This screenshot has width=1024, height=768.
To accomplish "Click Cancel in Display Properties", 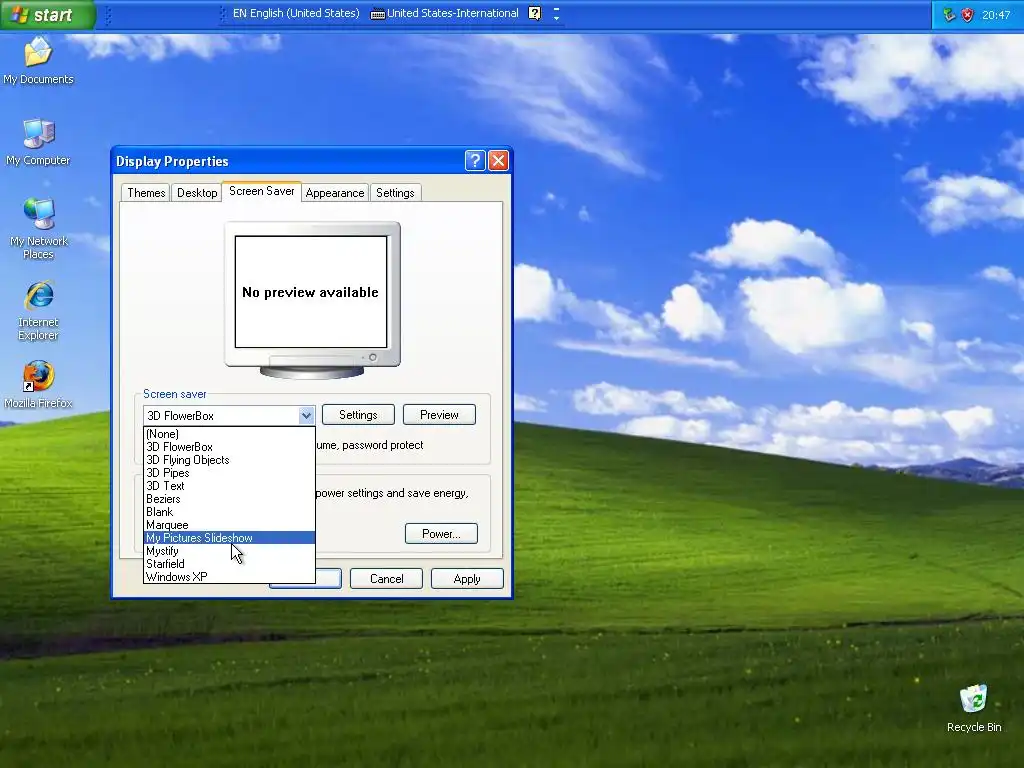I will coord(386,579).
